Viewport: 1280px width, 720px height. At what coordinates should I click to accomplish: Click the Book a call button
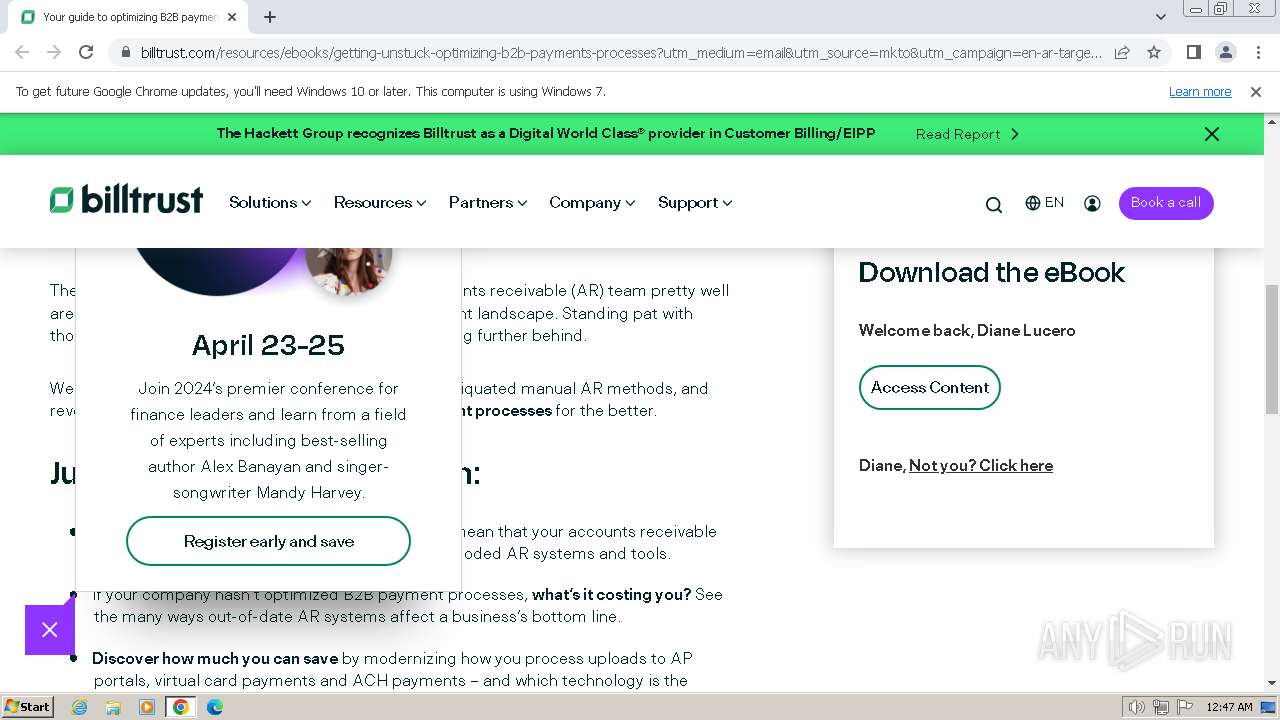(x=1166, y=203)
